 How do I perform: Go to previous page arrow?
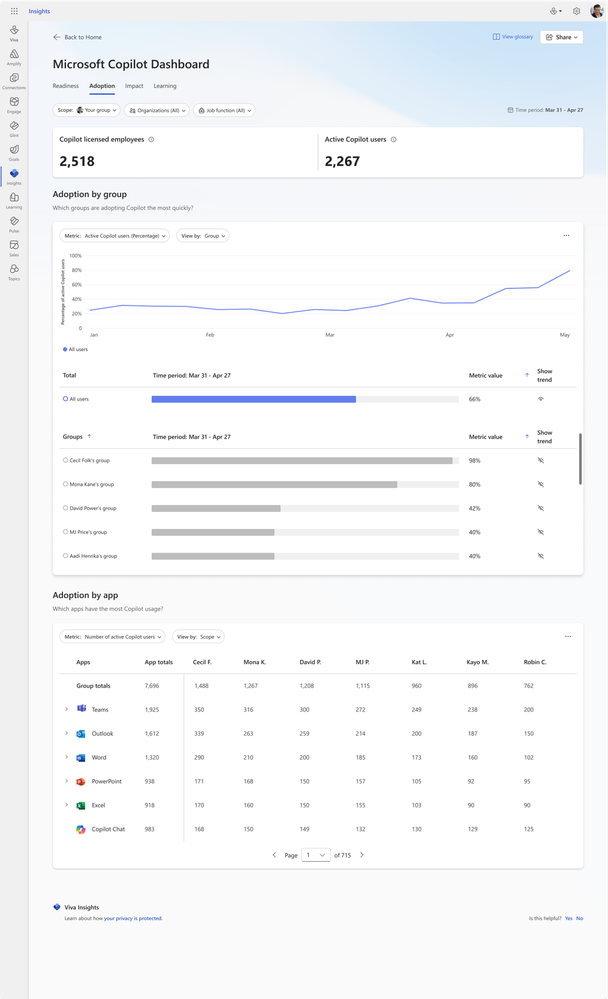coord(274,855)
